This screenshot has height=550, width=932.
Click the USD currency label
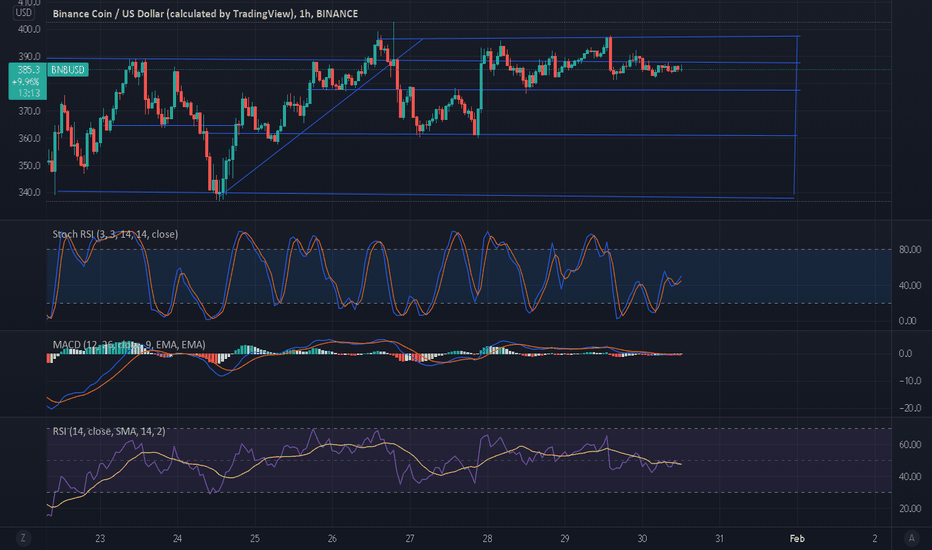(x=24, y=12)
